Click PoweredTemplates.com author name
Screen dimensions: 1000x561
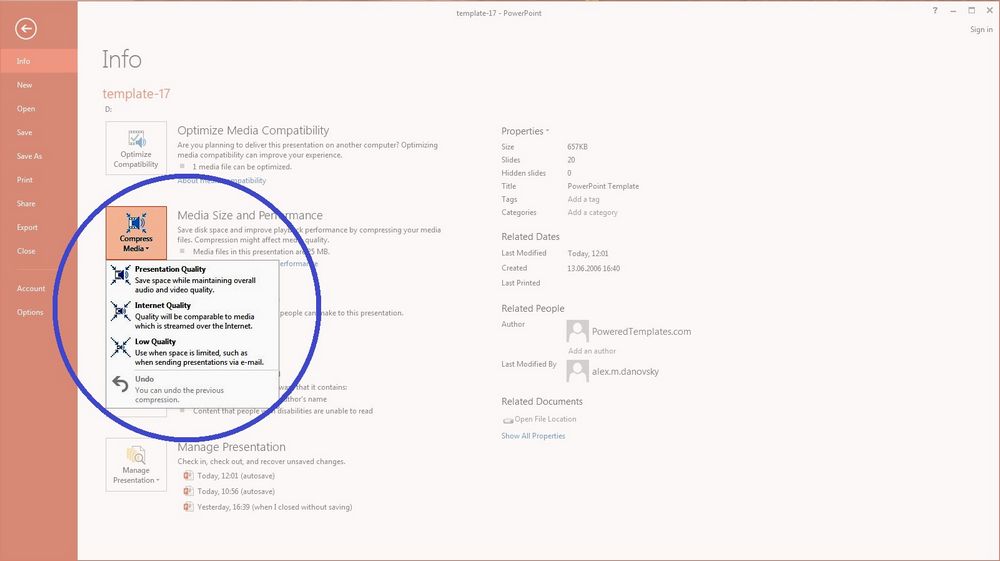click(x=642, y=332)
